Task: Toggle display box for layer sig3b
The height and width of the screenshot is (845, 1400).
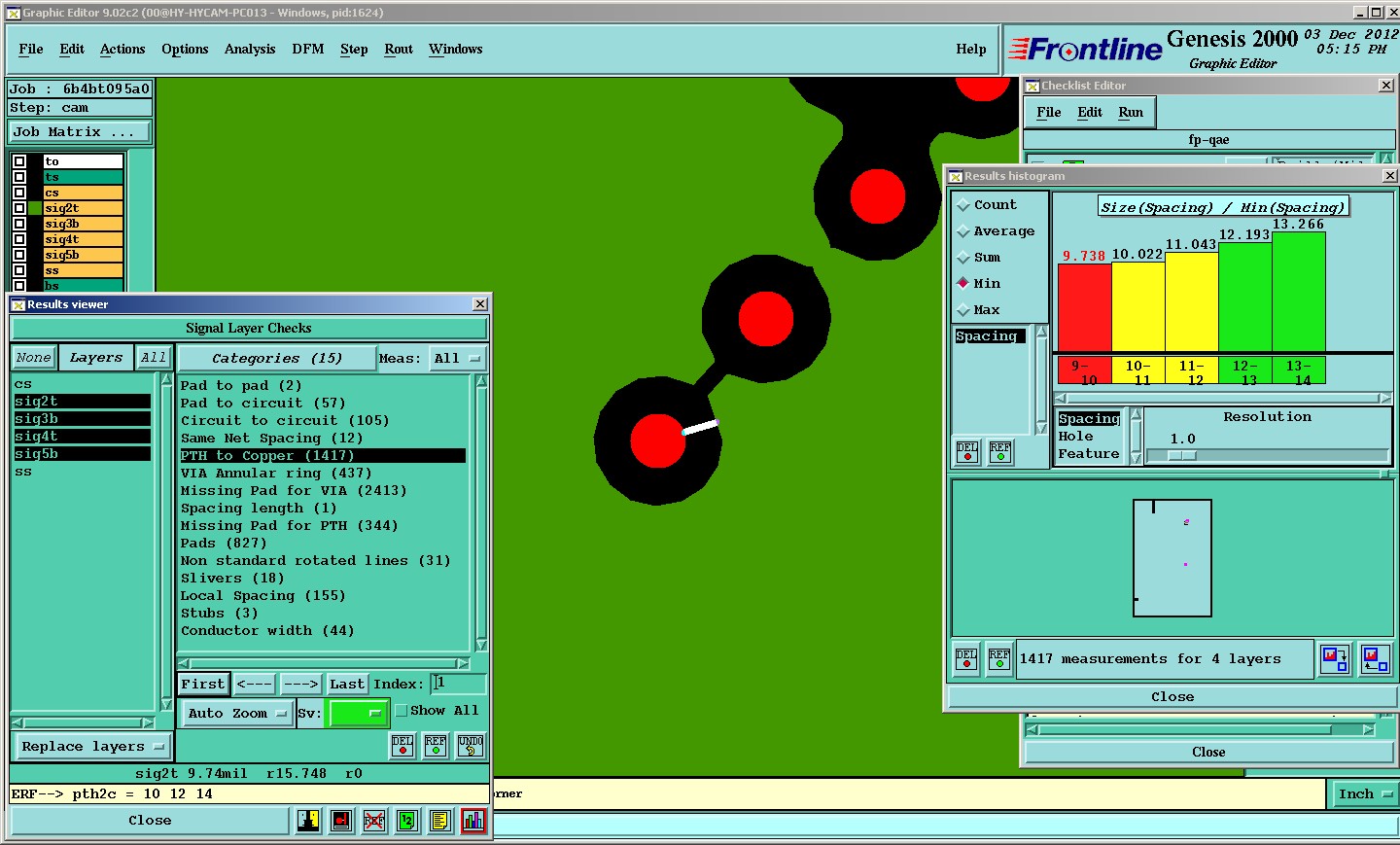Action: 19,224
